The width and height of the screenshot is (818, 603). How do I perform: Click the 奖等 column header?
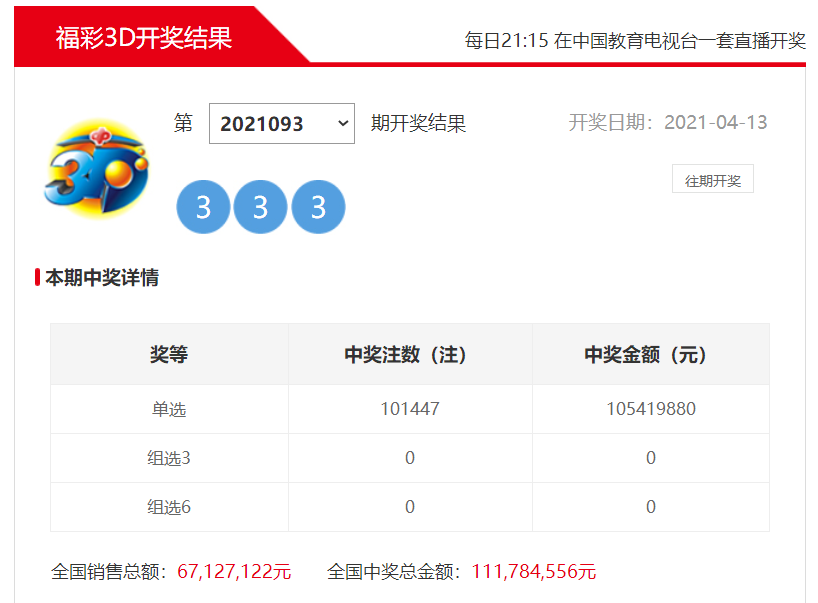[x=169, y=355]
